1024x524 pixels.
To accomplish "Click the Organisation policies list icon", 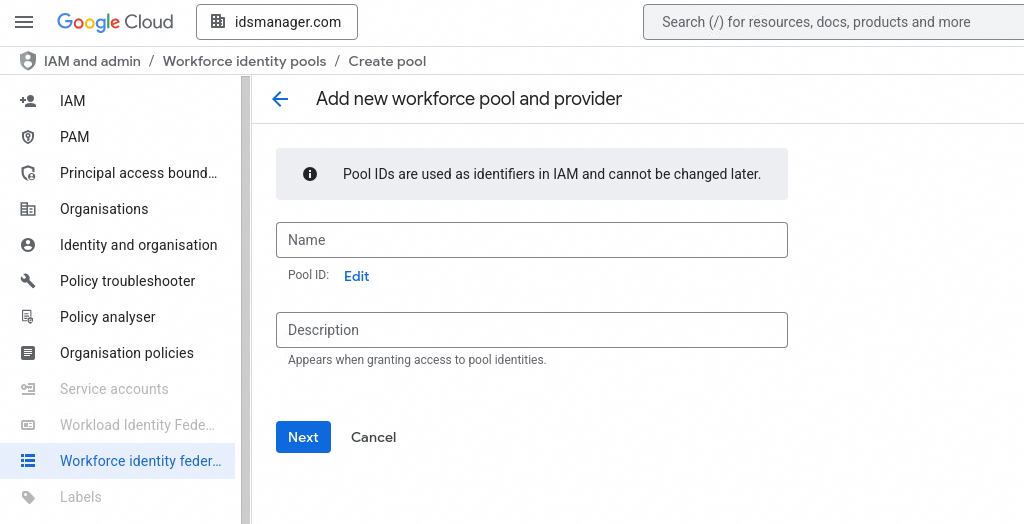I will click(28, 353).
